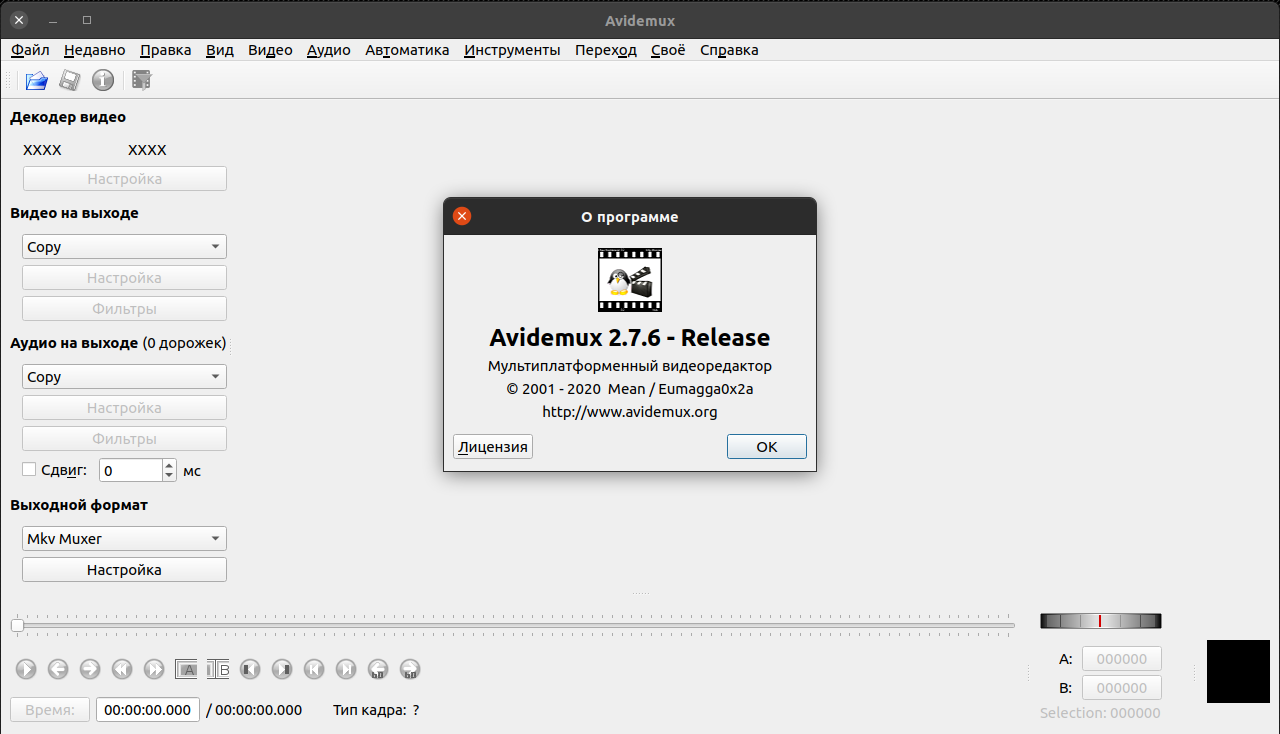Click the marker A value field
Screen dimensions: 1280x734
click(1122, 658)
